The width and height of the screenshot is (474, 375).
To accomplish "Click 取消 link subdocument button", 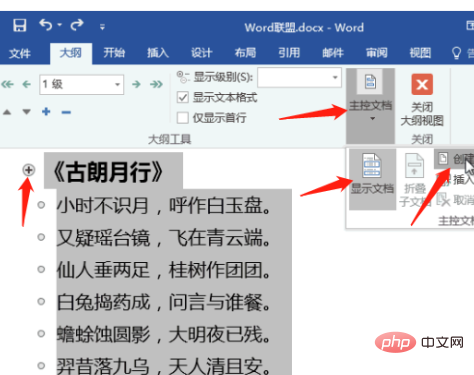I will [455, 200].
